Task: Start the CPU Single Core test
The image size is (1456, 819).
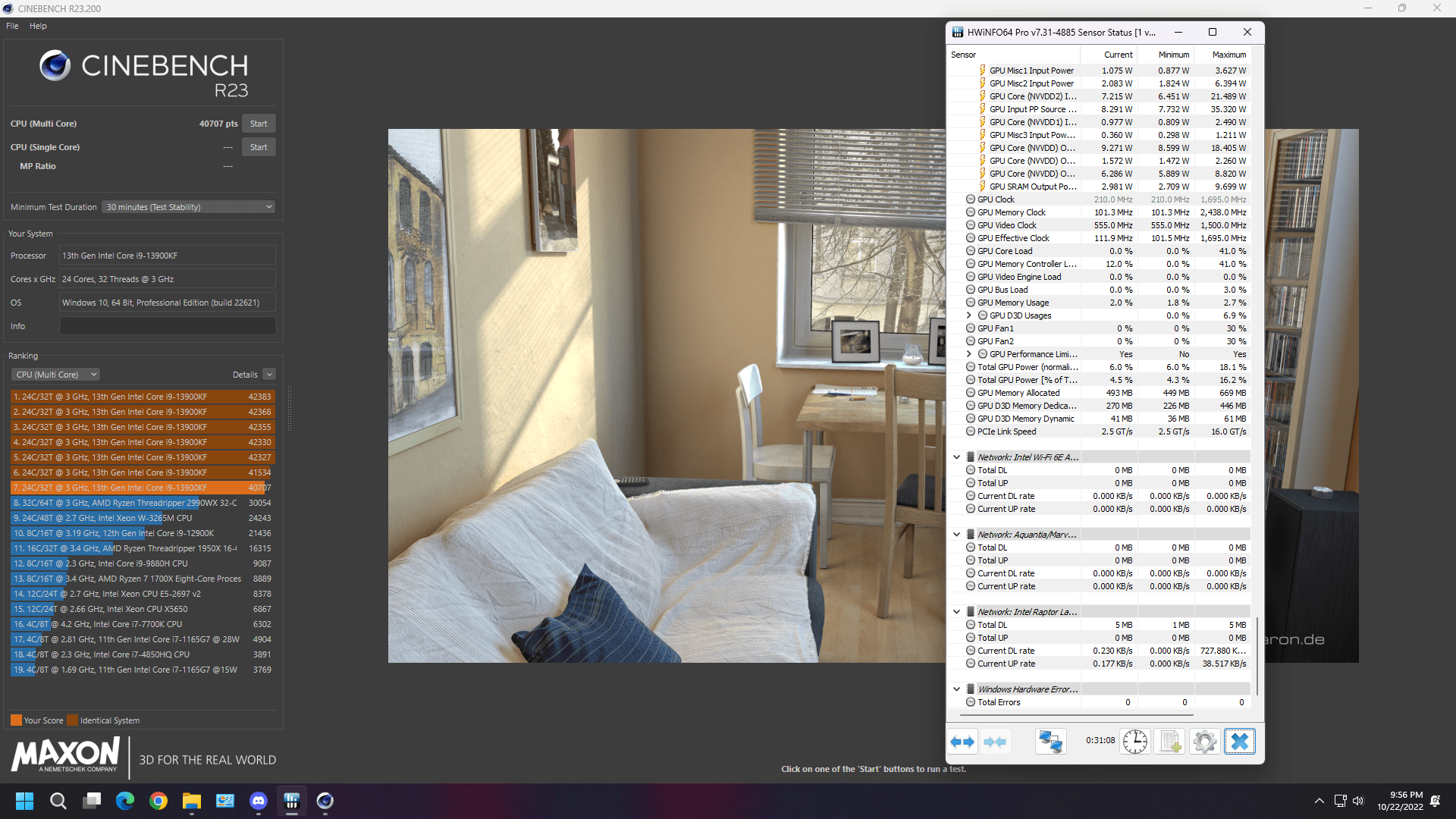Action: point(259,147)
